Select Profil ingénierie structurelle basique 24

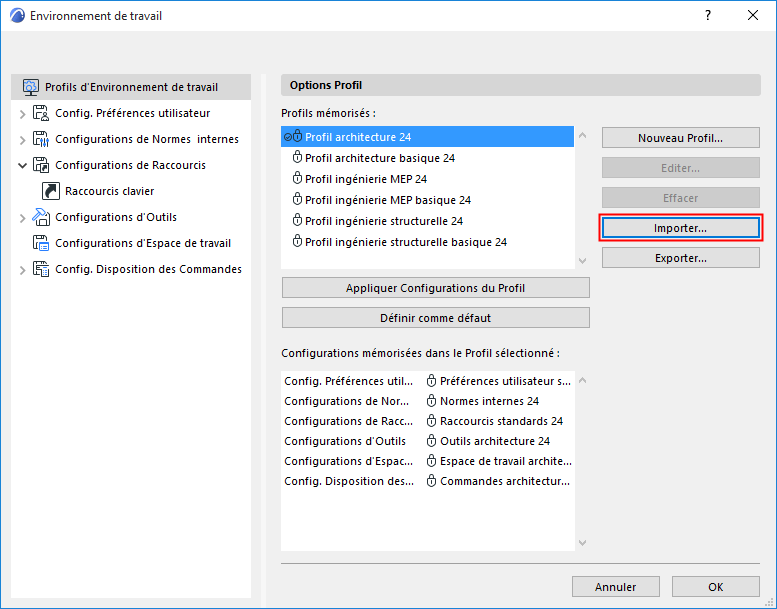coord(427,242)
